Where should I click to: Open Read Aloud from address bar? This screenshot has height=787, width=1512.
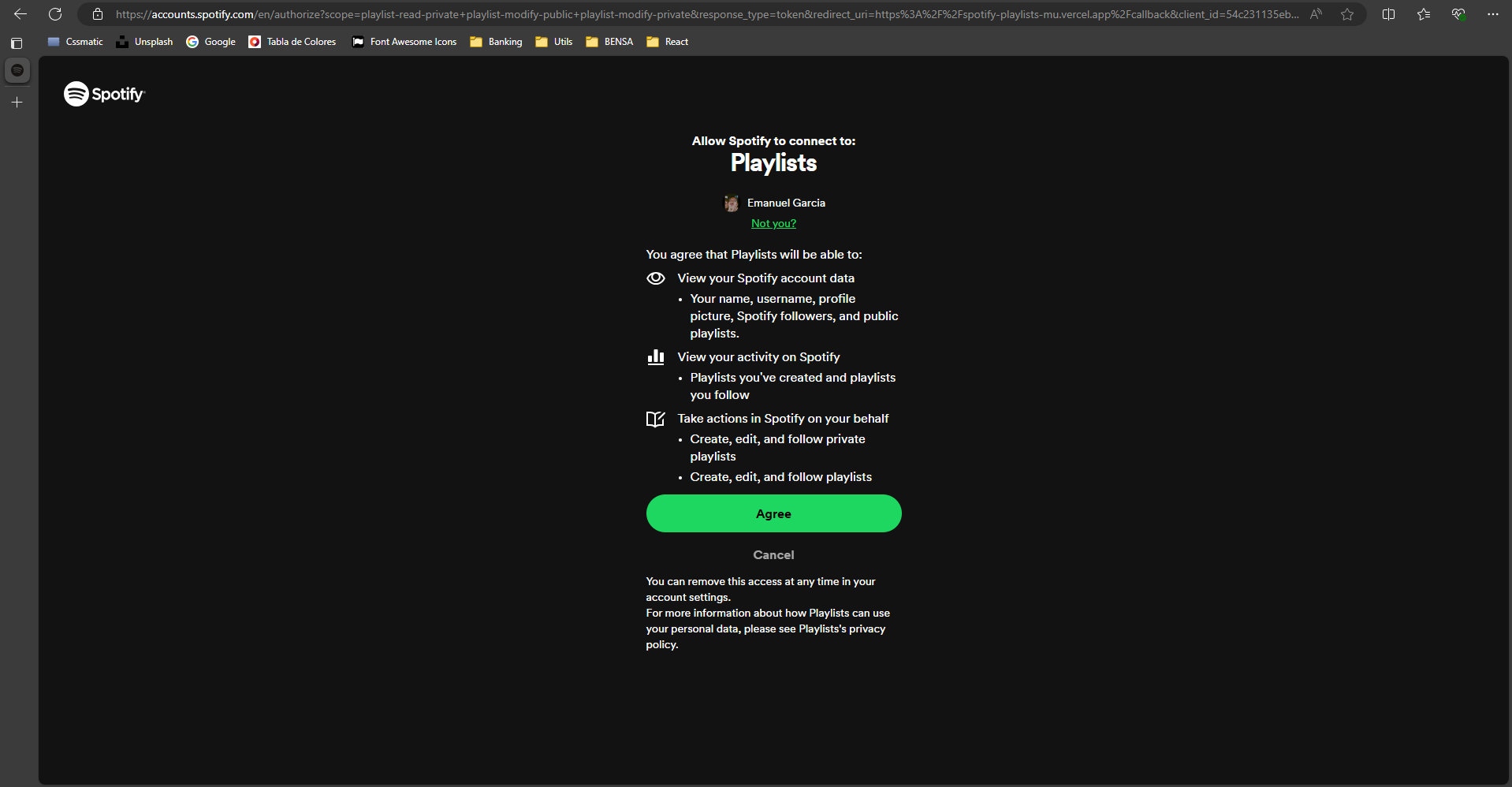pos(1316,14)
